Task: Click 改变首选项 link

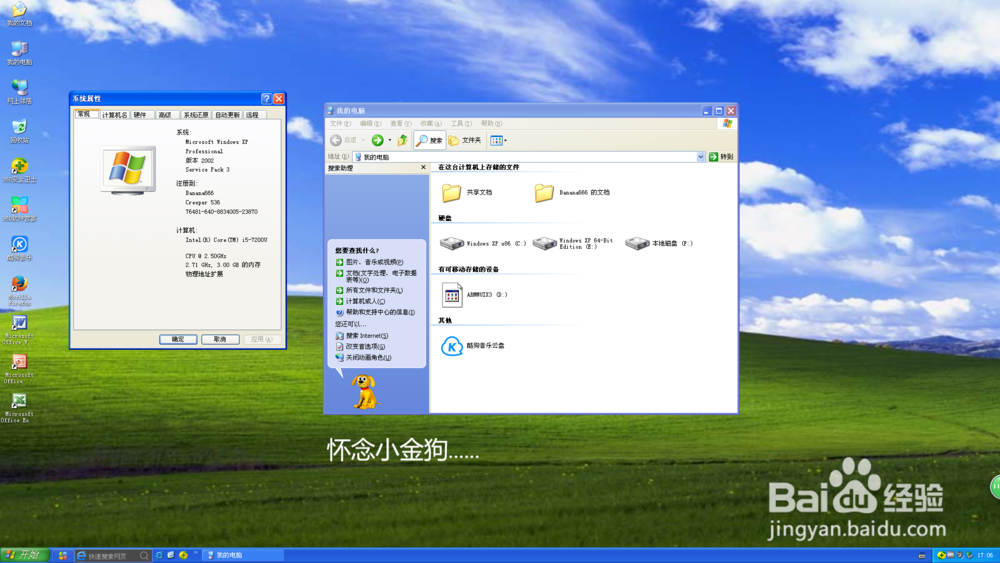Action: click(x=360, y=346)
